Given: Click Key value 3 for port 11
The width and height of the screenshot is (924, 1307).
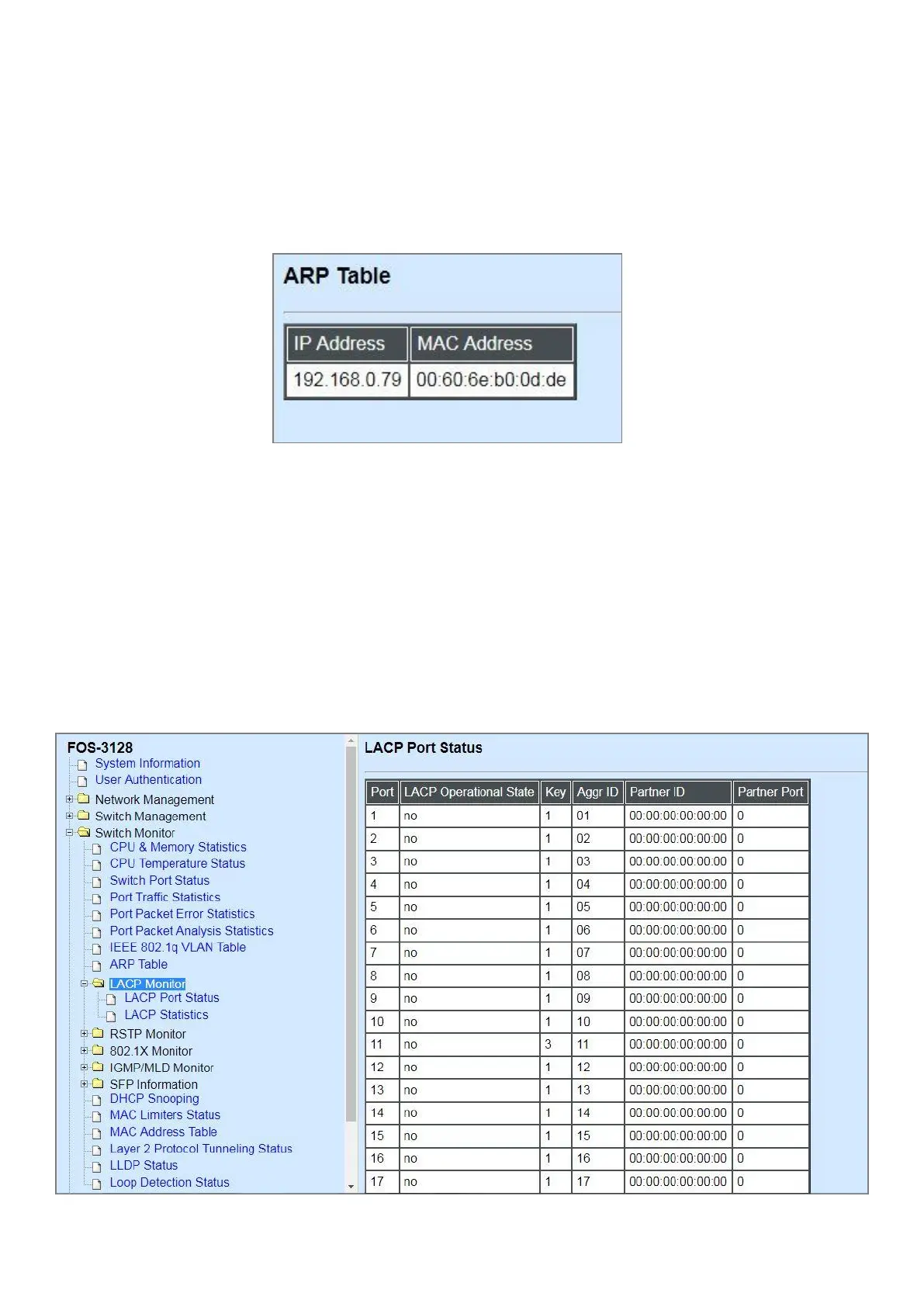Looking at the screenshot, I should [548, 1044].
